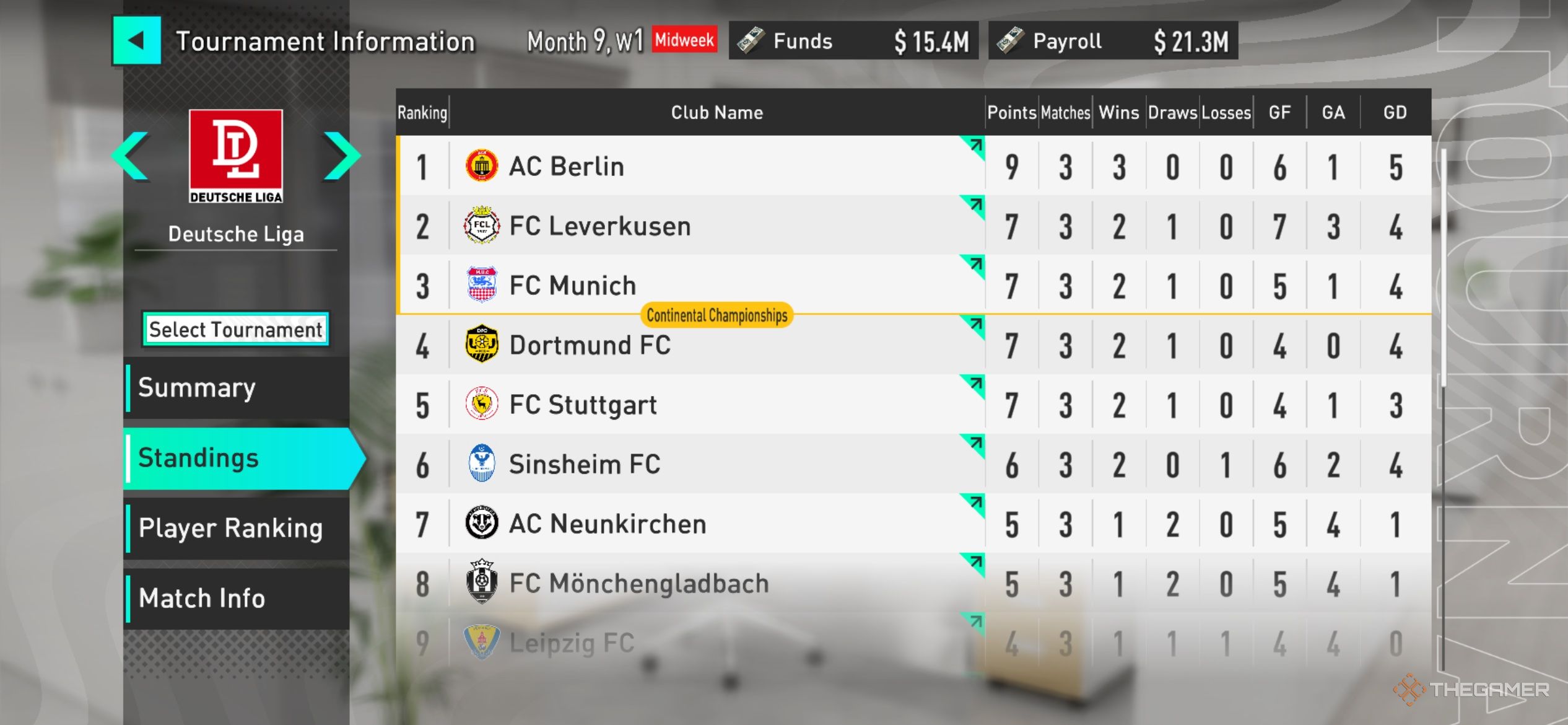
Task: Open the arrow link on the AC Neunkirchen row
Action: pos(975,503)
